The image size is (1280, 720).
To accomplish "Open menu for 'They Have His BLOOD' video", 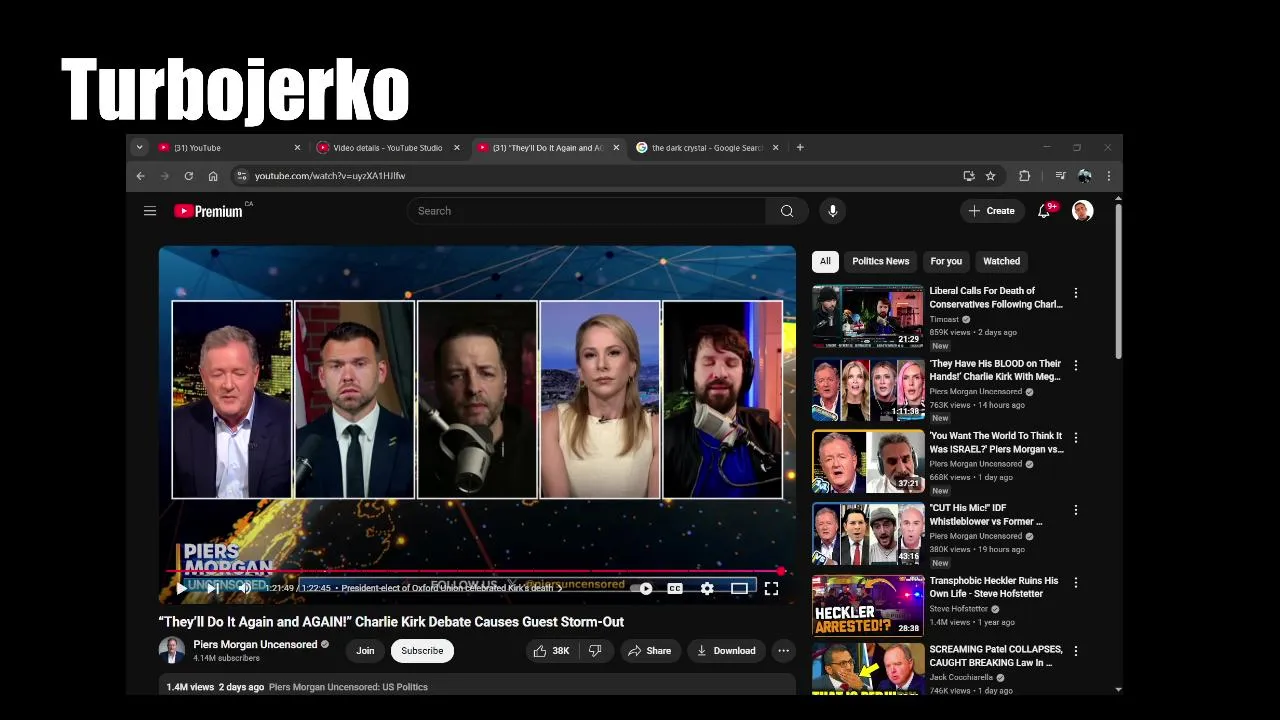I will (1076, 366).
